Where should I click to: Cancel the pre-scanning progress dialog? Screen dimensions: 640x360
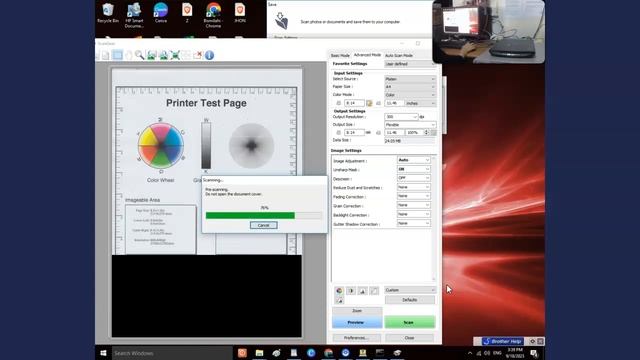[x=264, y=225]
